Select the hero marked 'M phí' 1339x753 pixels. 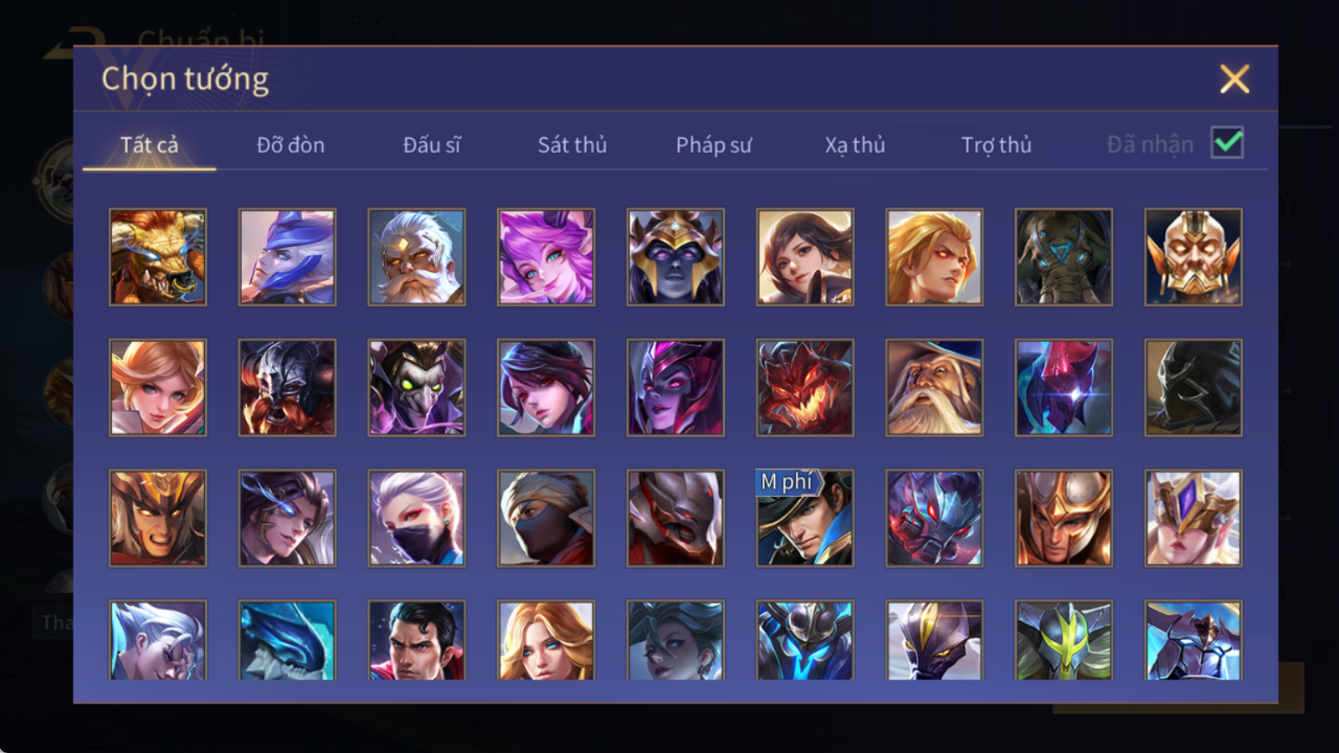[x=805, y=518]
